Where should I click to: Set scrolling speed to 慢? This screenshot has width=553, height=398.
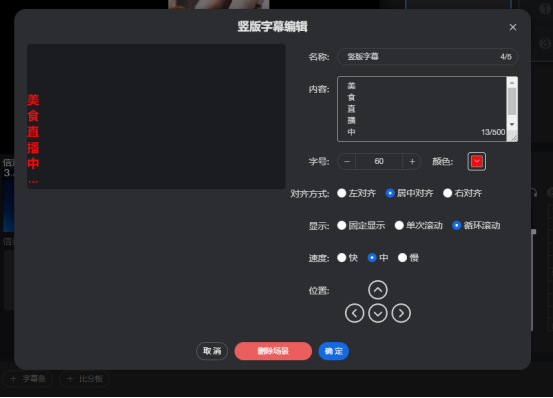click(408, 258)
